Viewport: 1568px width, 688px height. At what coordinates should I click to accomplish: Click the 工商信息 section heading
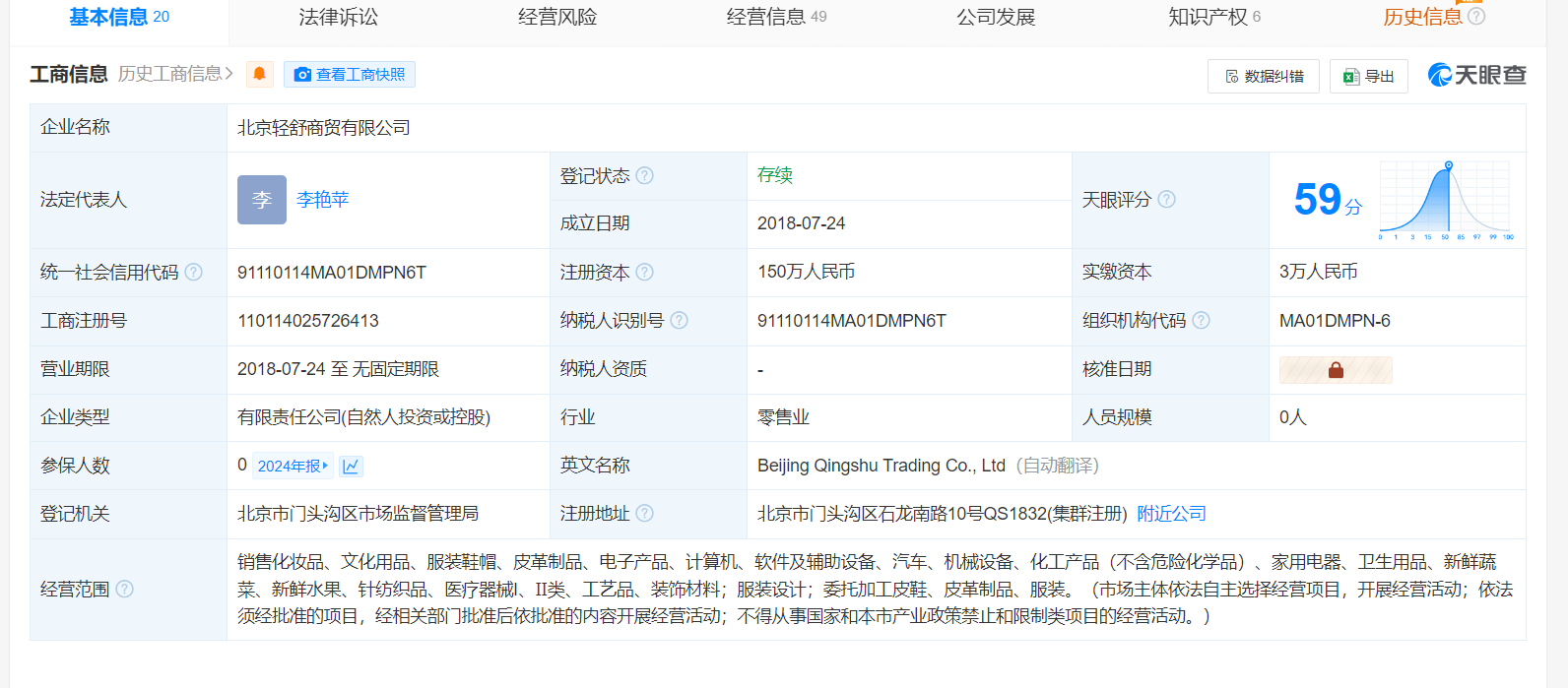[69, 74]
